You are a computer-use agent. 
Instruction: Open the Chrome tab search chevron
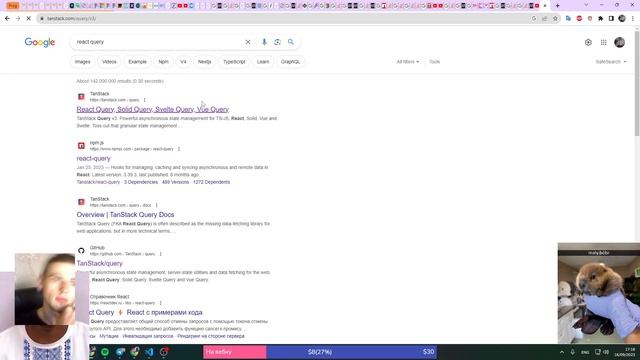(586, 5)
